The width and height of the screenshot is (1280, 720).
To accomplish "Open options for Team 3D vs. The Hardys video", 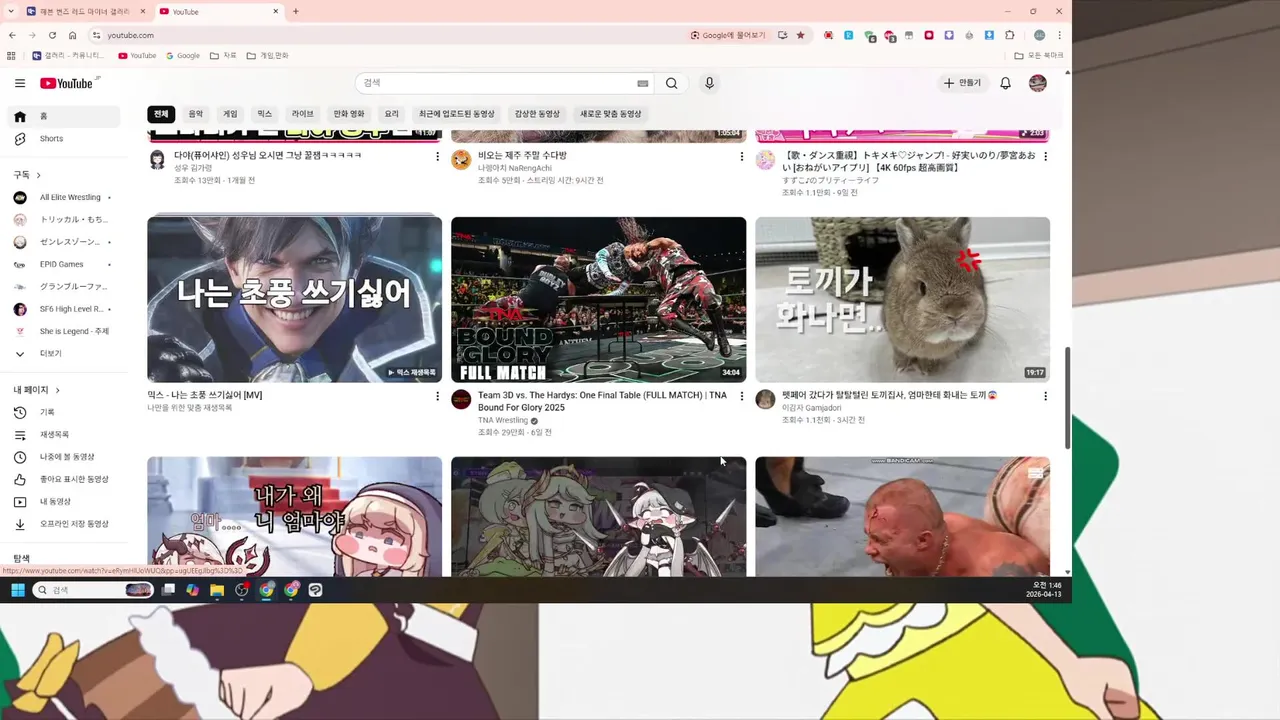I will tap(741, 396).
